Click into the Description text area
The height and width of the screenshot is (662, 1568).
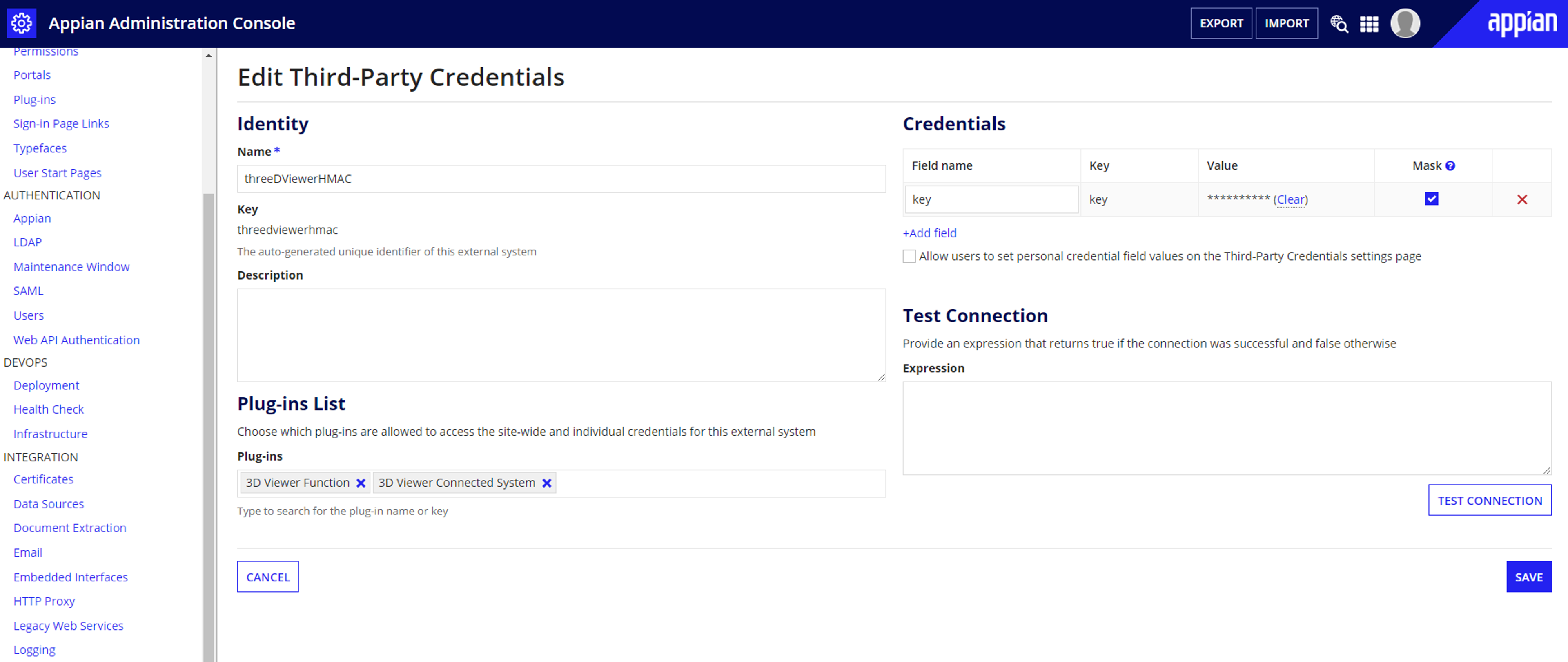tap(561, 335)
